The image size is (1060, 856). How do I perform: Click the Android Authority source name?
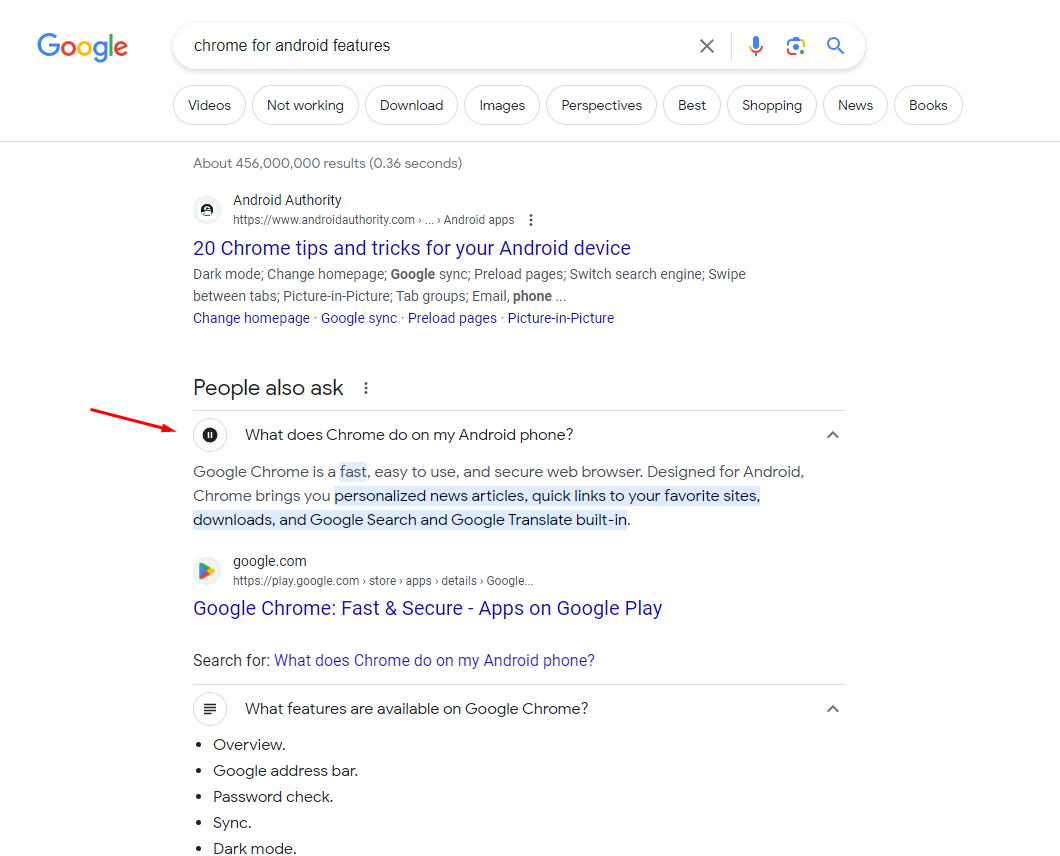287,200
